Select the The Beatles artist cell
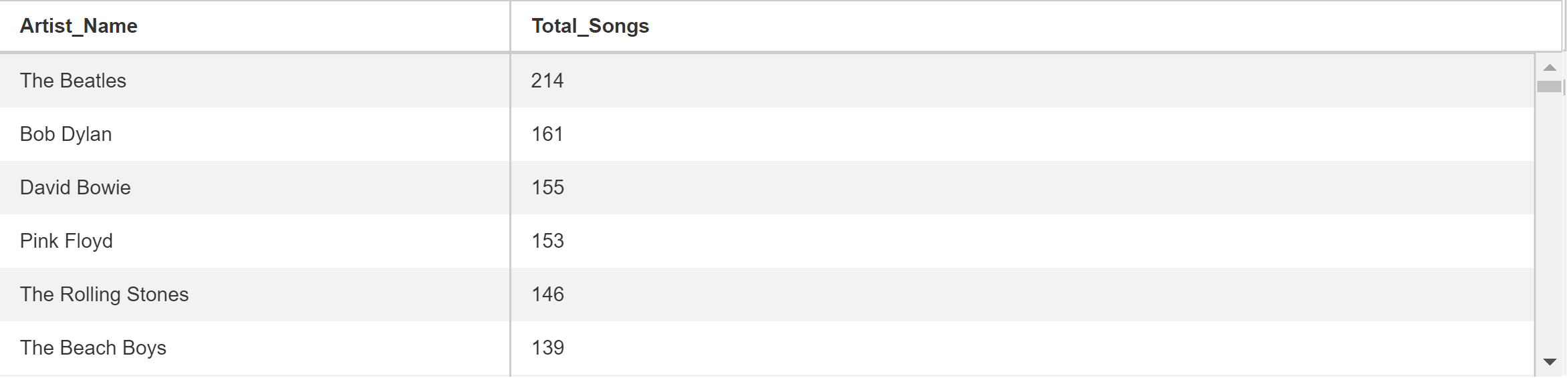Image resolution: width=1568 pixels, height=378 pixels. point(255,81)
